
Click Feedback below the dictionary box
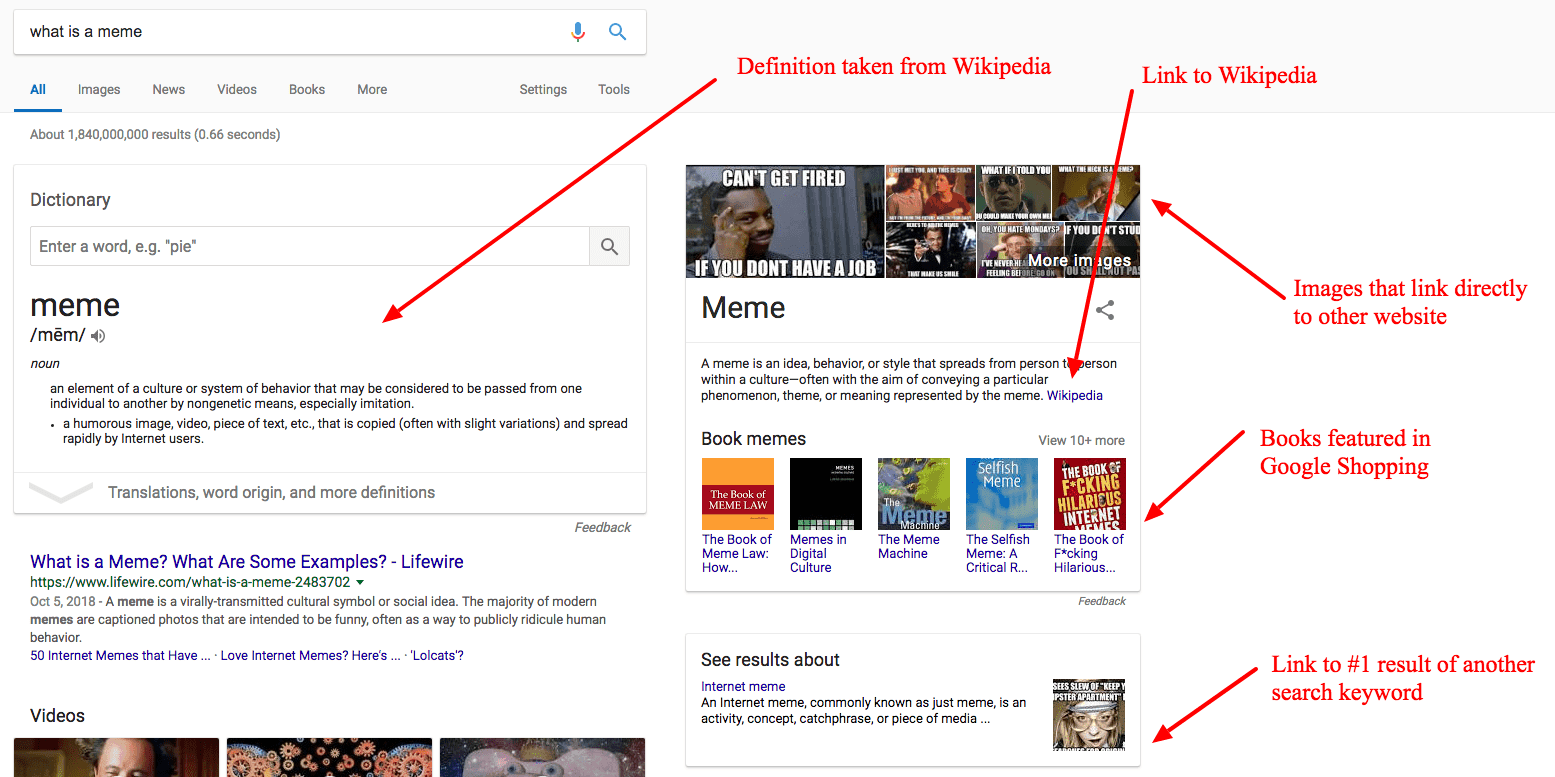tap(603, 527)
